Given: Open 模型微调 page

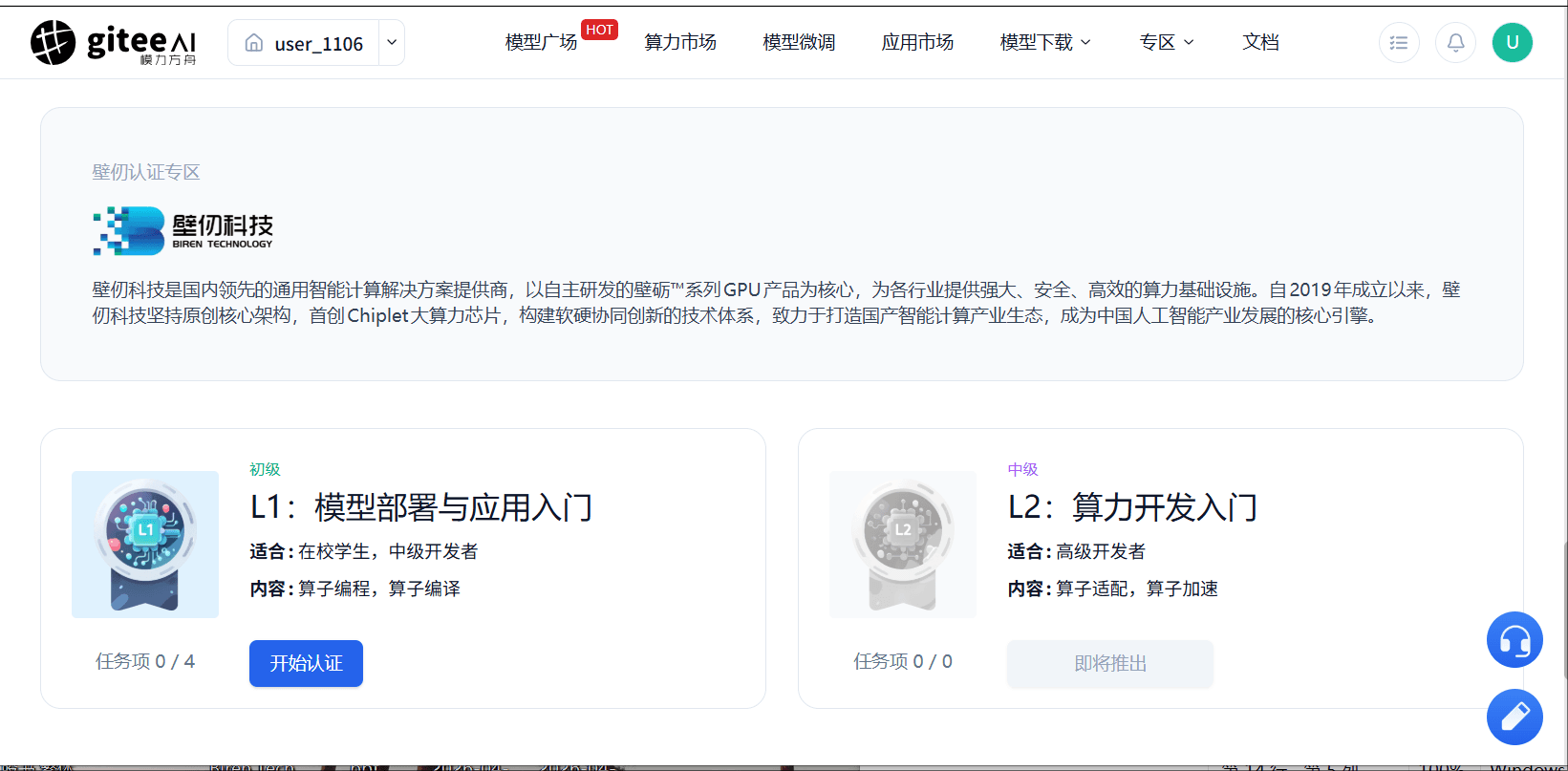Looking at the screenshot, I should [x=799, y=42].
